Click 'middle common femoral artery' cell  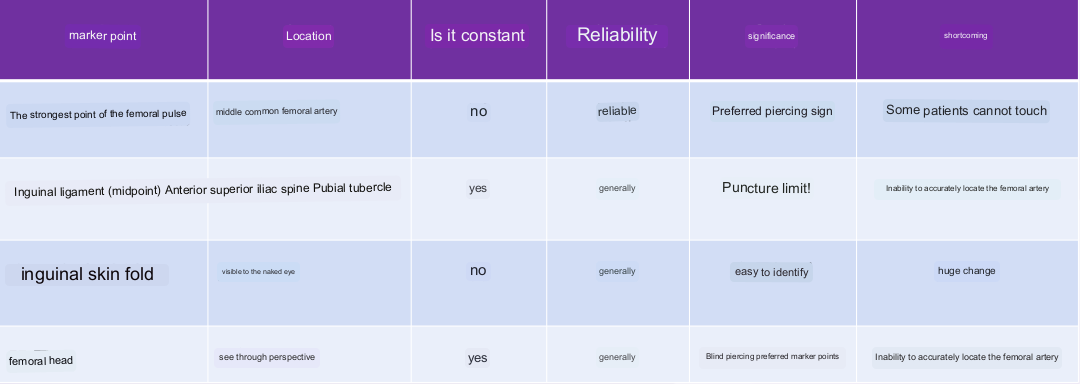pyautogui.click(x=276, y=111)
